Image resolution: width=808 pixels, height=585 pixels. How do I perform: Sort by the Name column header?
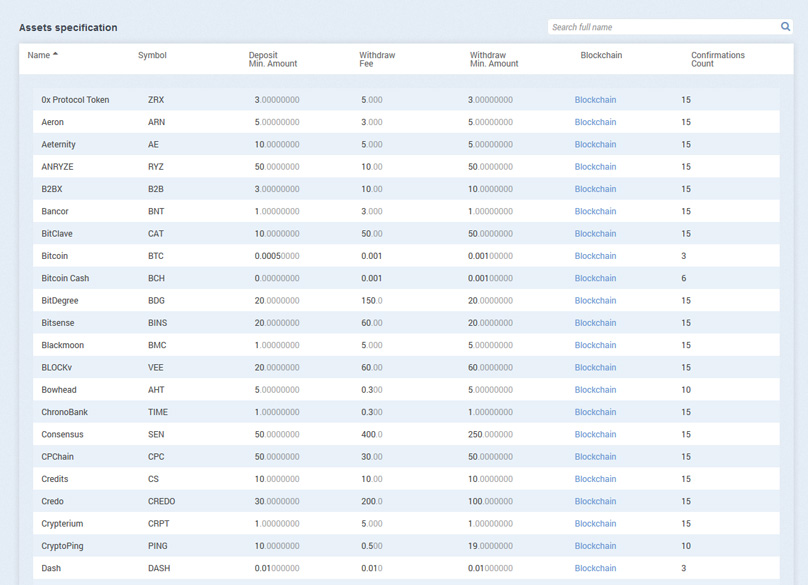[x=39, y=55]
